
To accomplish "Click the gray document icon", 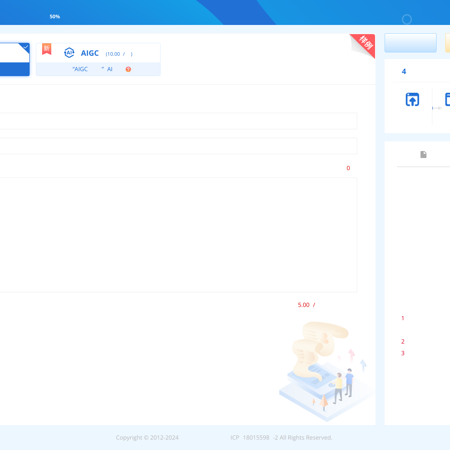I will [423, 154].
